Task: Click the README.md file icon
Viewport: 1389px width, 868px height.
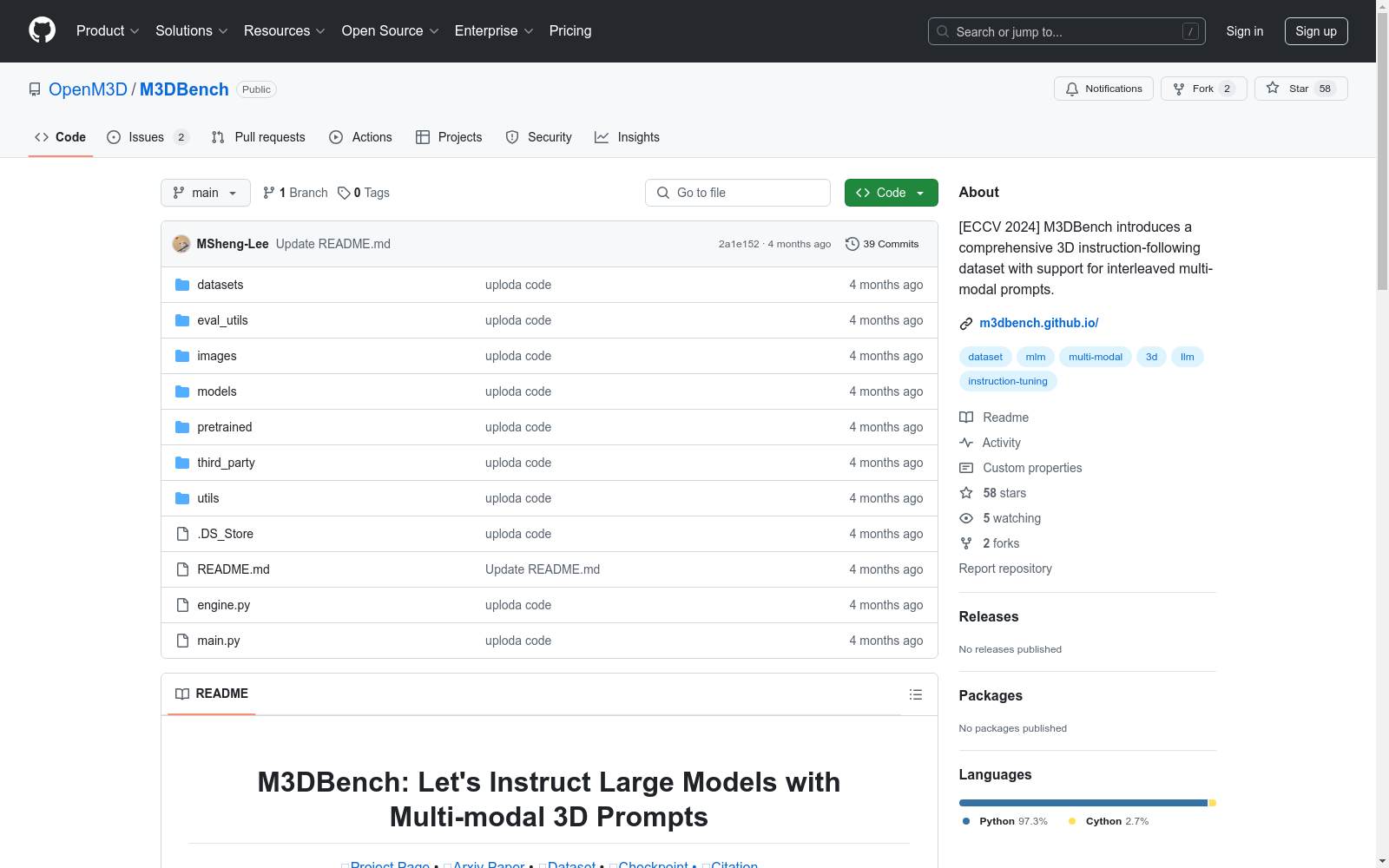Action: click(182, 569)
